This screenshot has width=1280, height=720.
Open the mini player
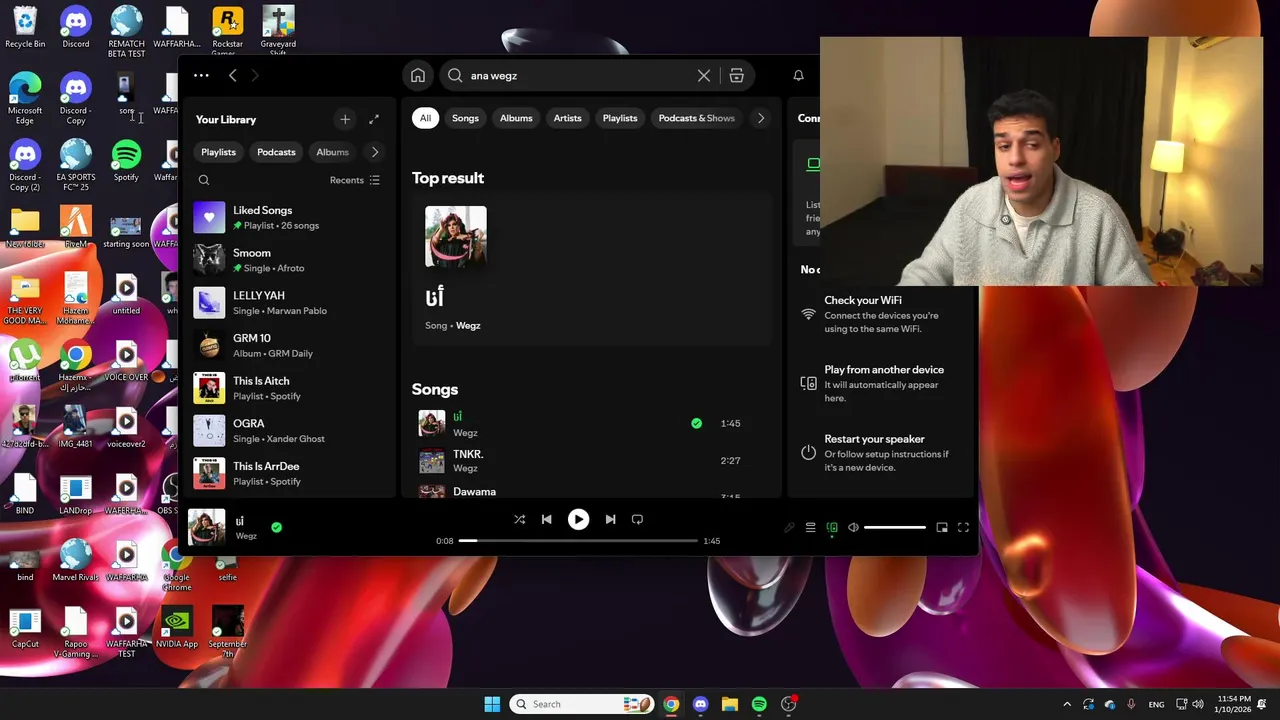pos(942,527)
